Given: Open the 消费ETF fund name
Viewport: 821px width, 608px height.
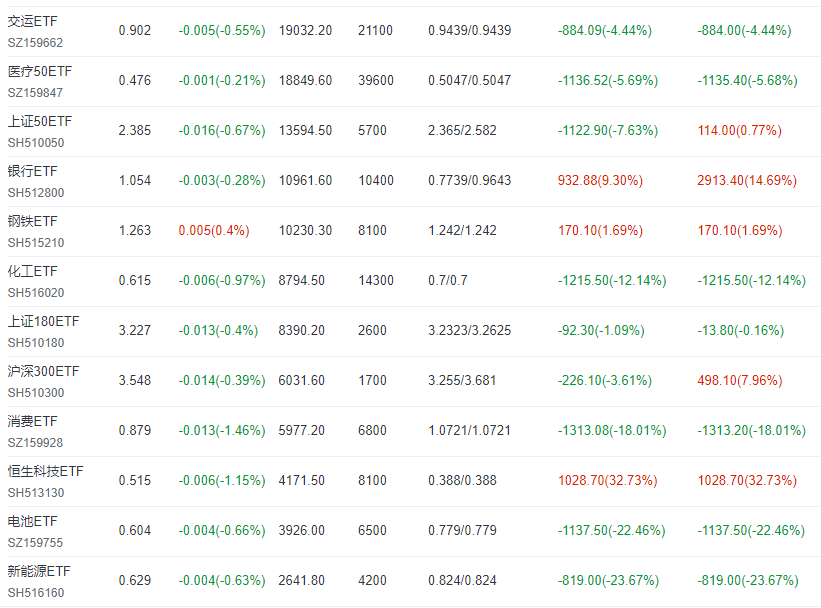Looking at the screenshot, I should coord(32,422).
